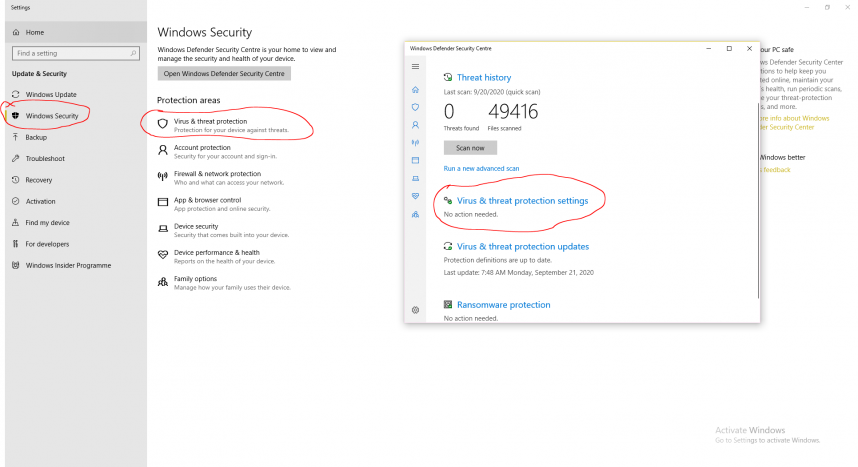This screenshot has width=858, height=467.
Task: Open Family options icon in Defender sidebar
Action: coord(415,214)
